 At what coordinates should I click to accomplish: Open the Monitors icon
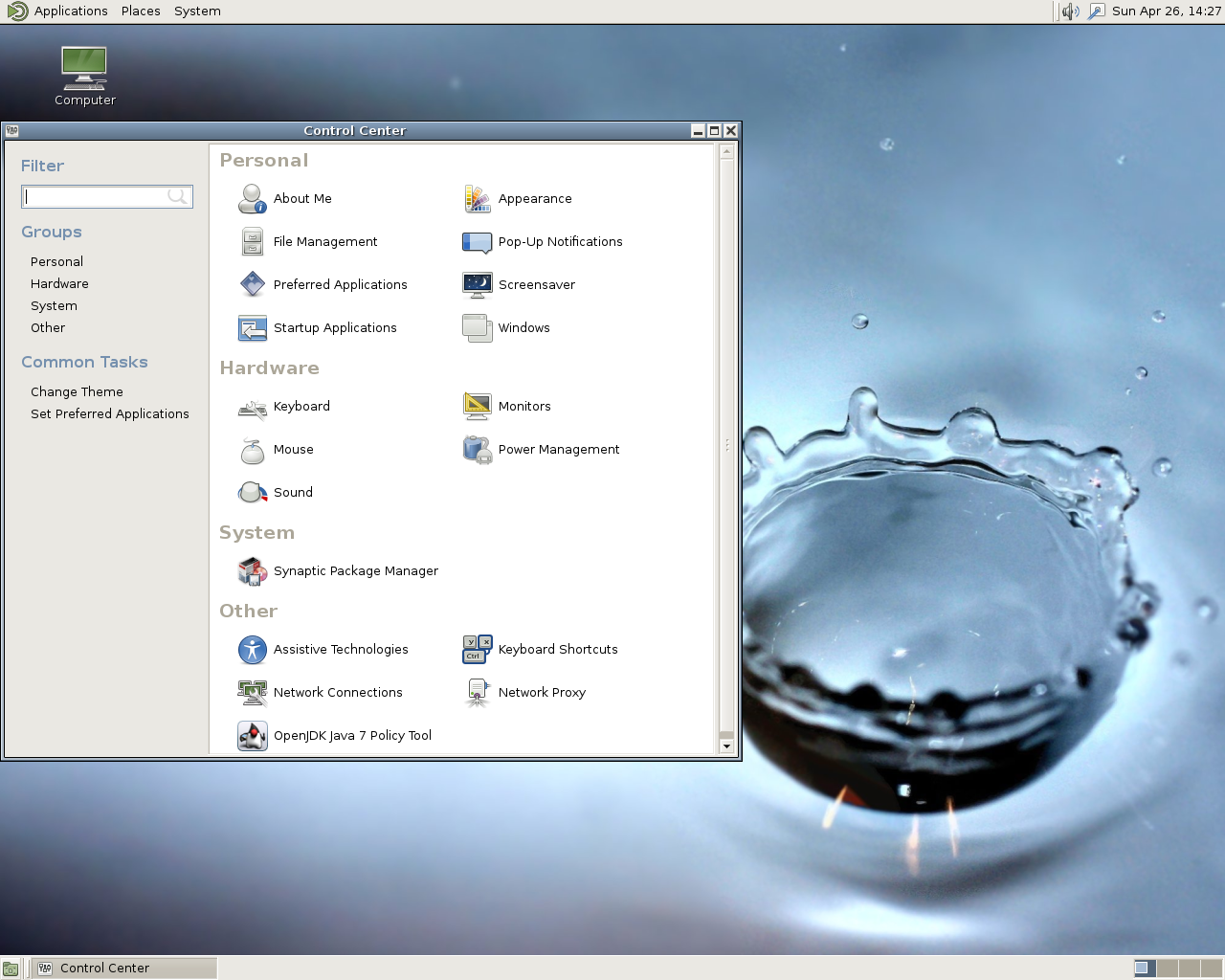477,406
